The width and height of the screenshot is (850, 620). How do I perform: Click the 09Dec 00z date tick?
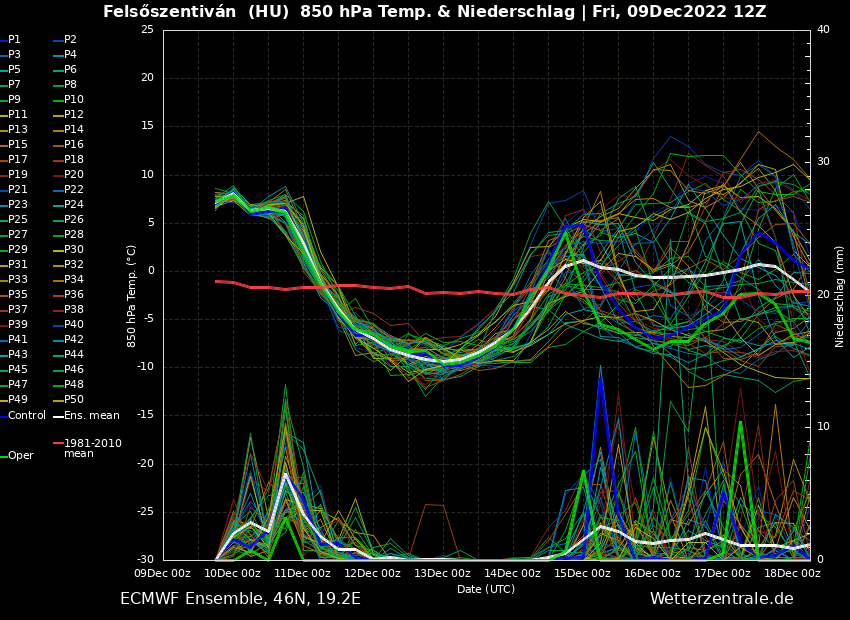[x=163, y=573]
